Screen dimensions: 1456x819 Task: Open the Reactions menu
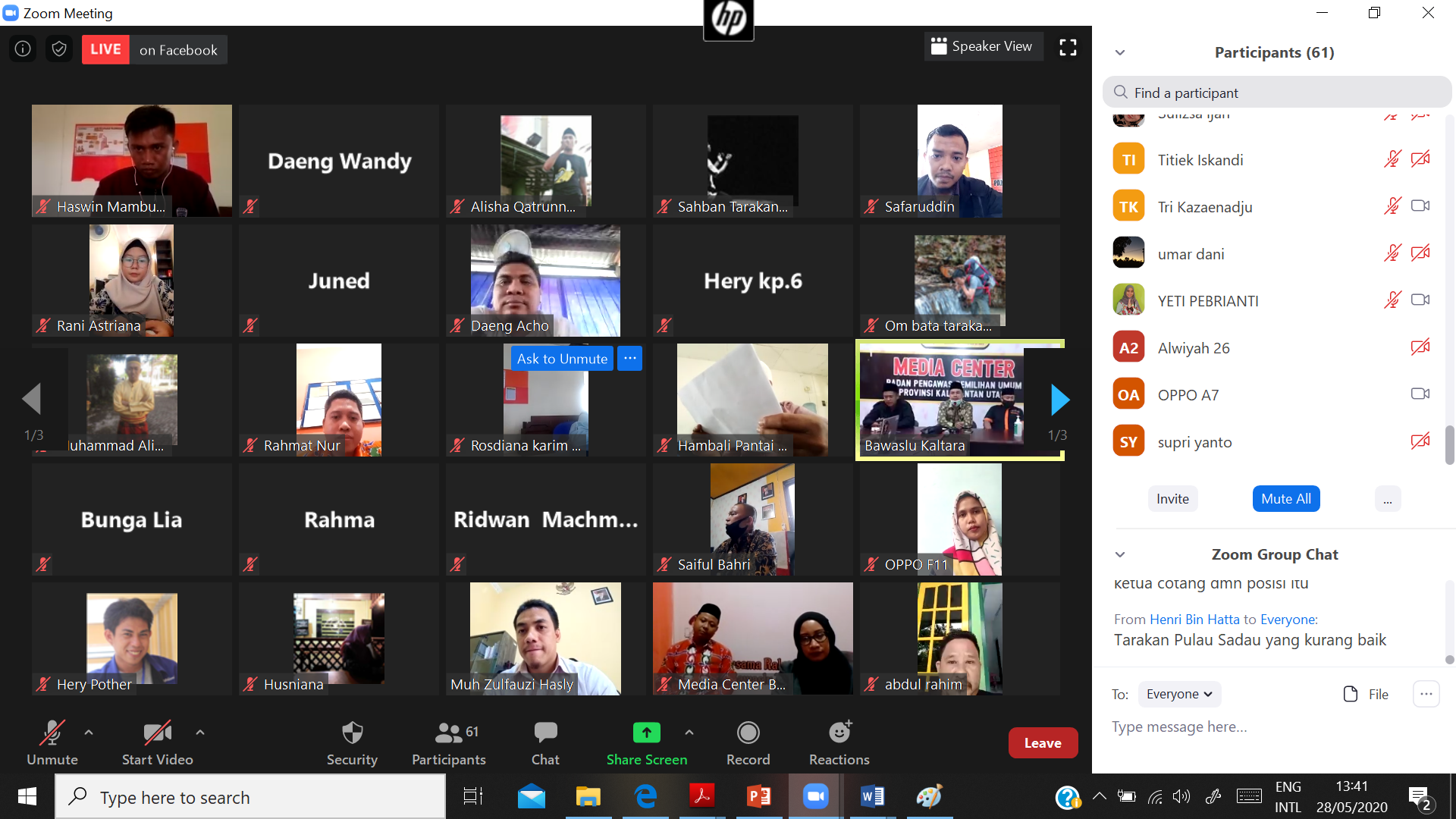[839, 742]
